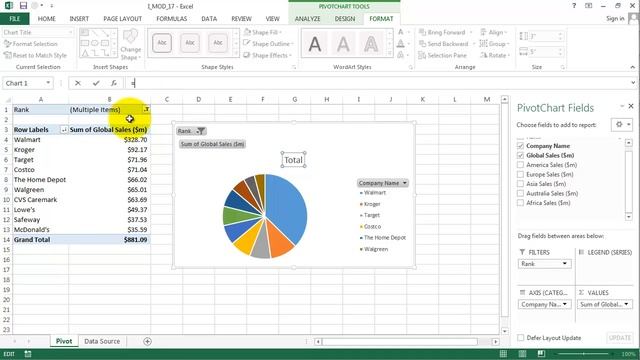Click the Rank filter button on the chart
The width and height of the screenshot is (640, 360).
[x=191, y=131]
